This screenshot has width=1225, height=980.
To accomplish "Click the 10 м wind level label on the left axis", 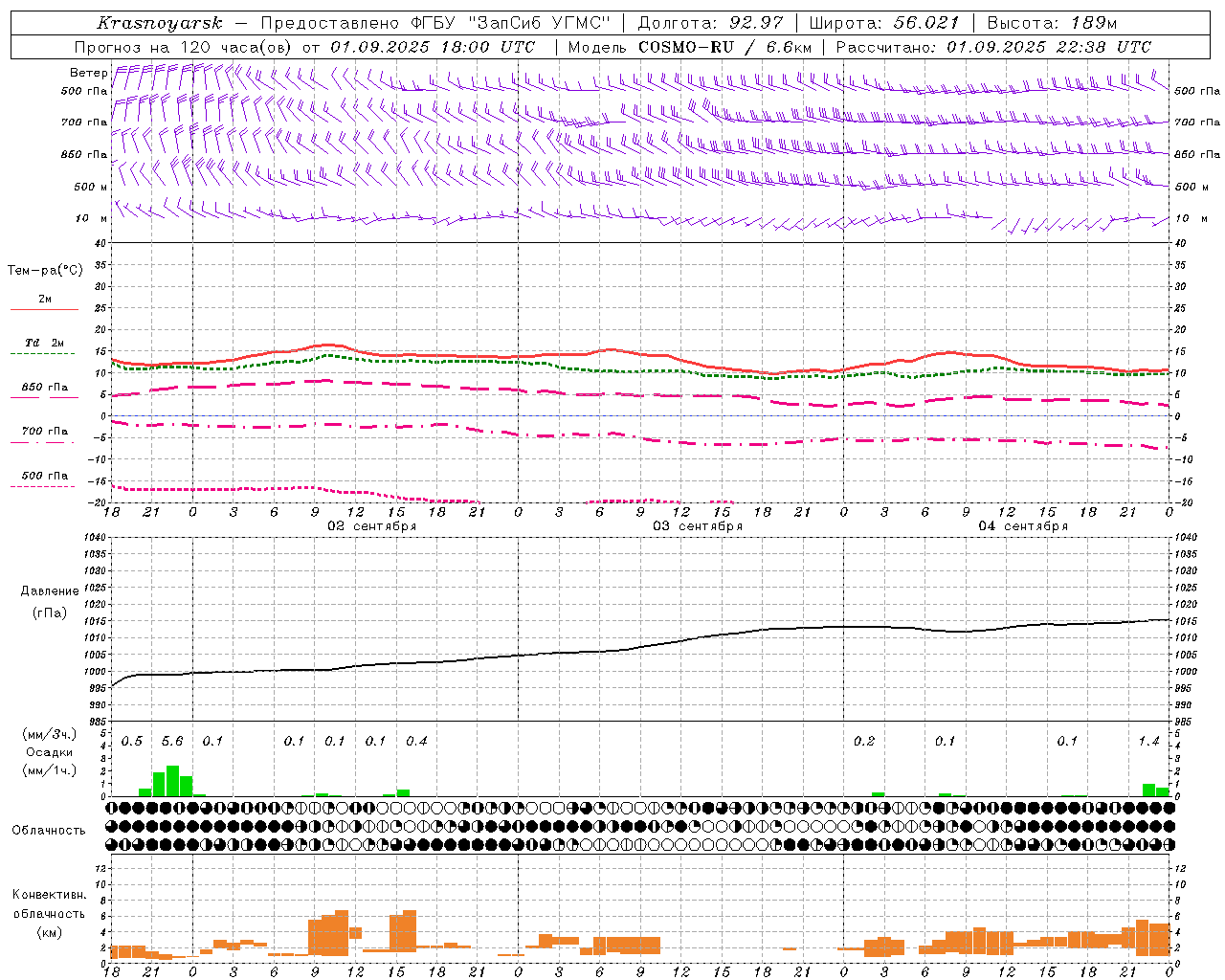I will click(x=92, y=218).
